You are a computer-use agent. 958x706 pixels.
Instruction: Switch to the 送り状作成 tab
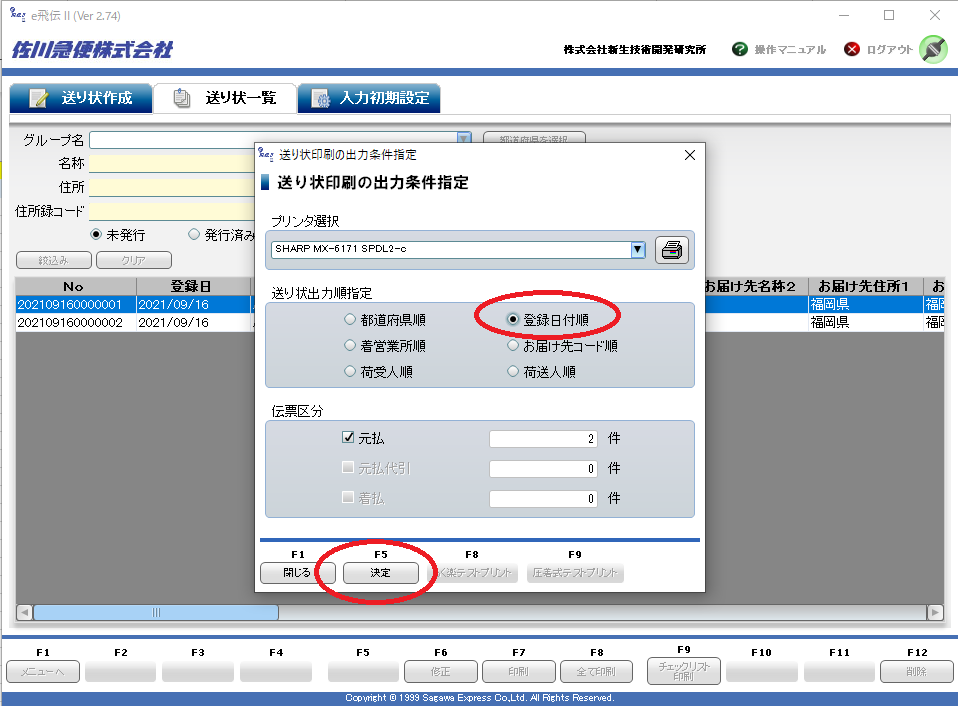82,98
